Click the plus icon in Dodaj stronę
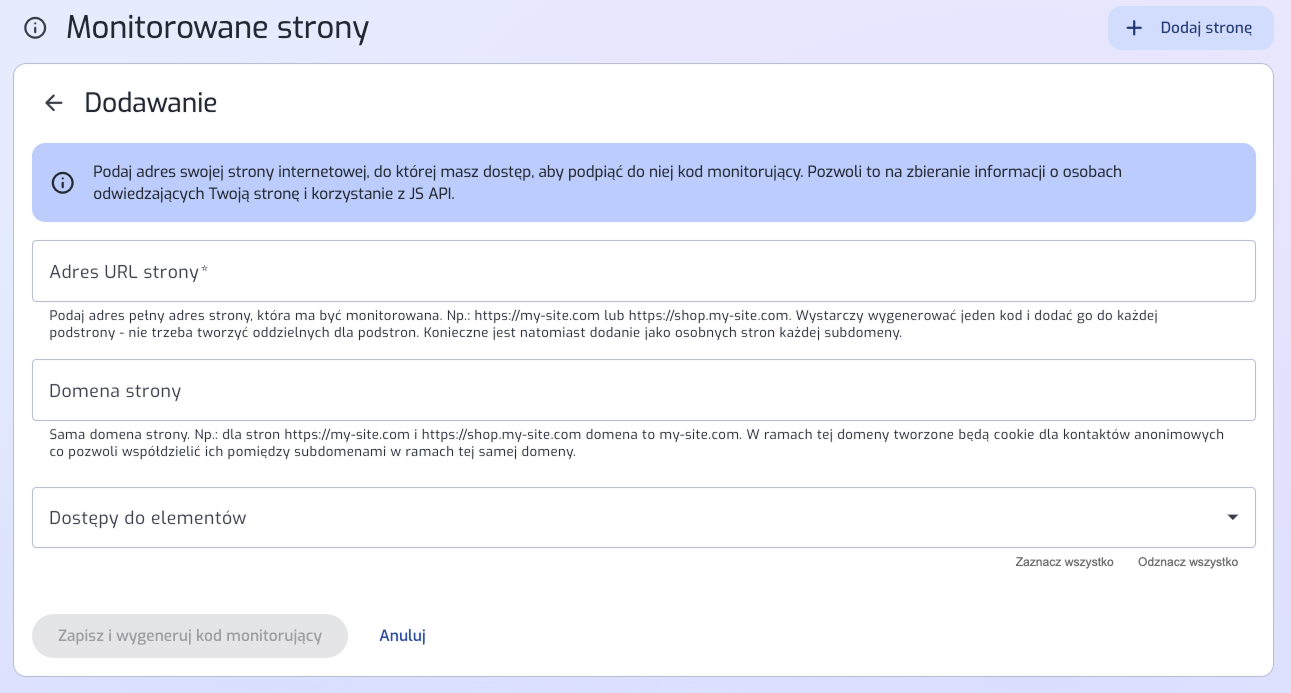Image resolution: width=1291 pixels, height=693 pixels. pyautogui.click(x=1134, y=28)
